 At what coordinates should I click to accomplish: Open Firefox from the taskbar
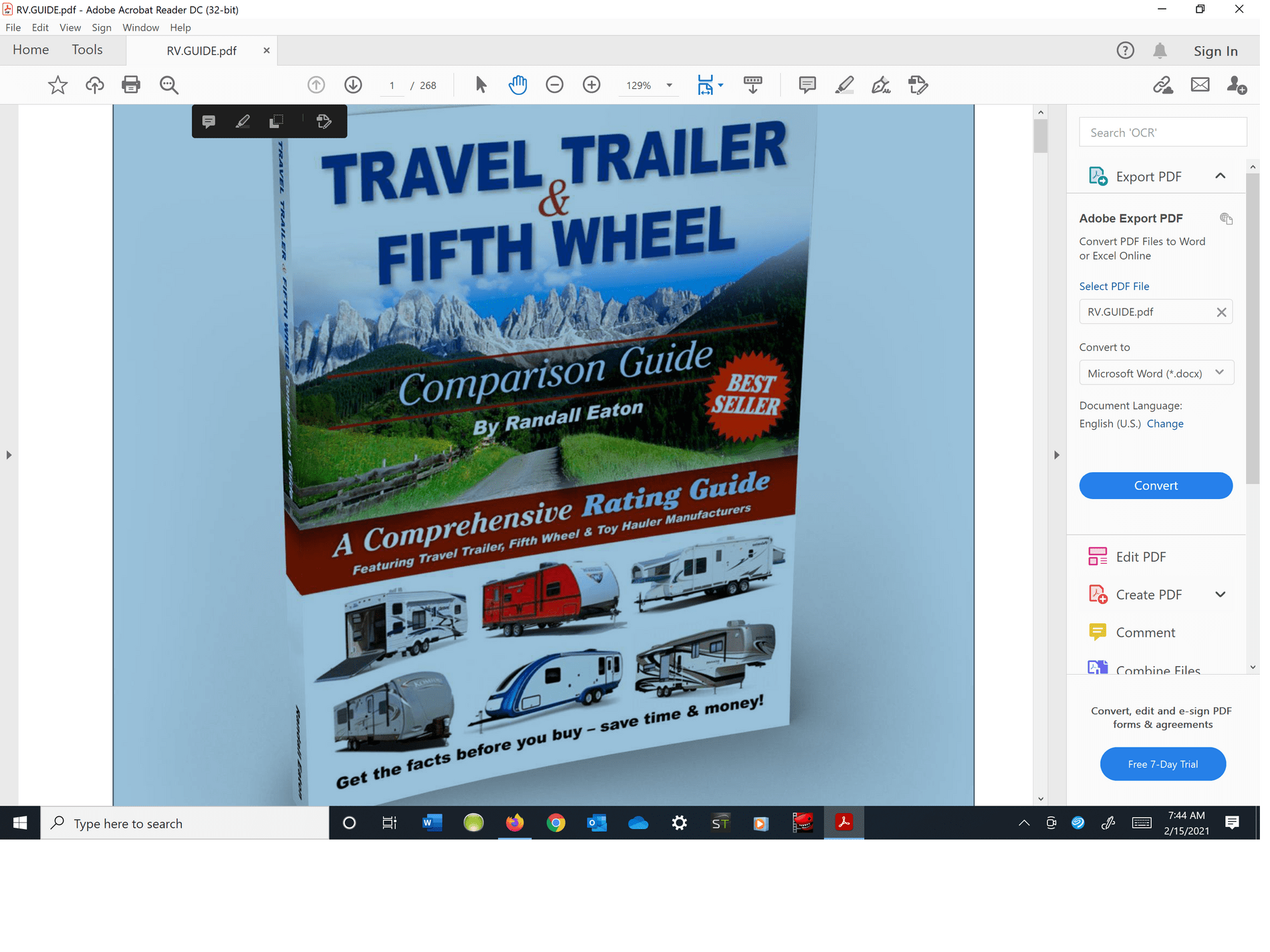pyautogui.click(x=515, y=823)
